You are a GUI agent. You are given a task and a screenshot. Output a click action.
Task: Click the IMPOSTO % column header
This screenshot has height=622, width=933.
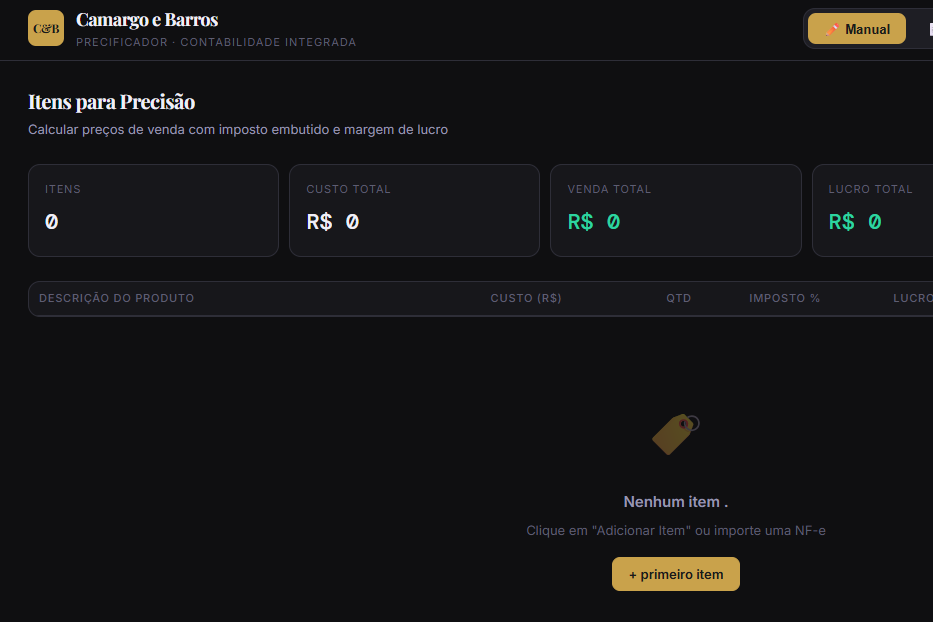click(784, 298)
